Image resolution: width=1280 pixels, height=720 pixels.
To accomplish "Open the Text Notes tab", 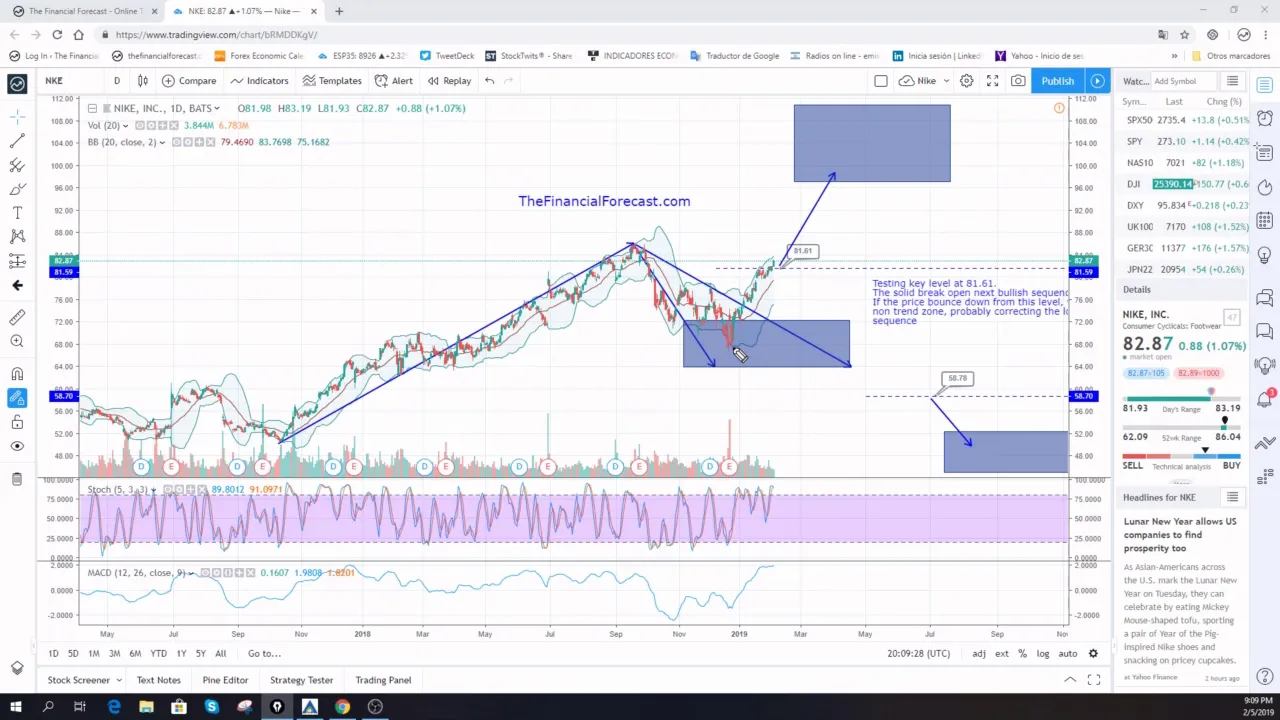I will point(159,680).
